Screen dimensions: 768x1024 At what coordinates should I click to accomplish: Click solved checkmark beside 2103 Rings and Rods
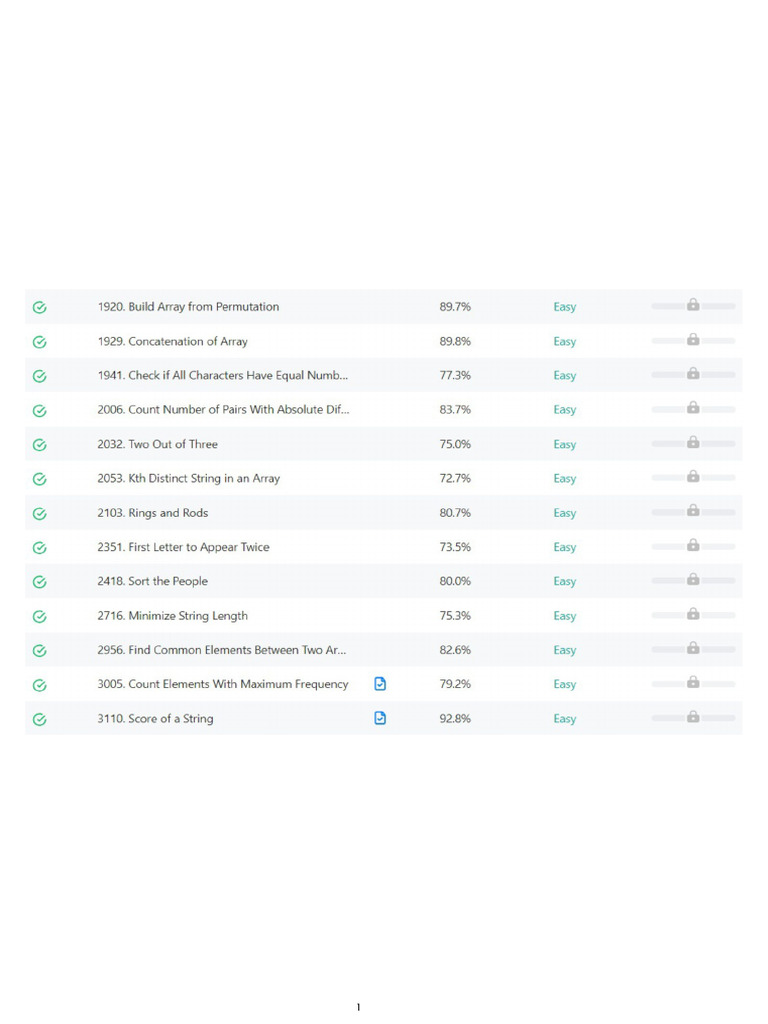(x=40, y=514)
